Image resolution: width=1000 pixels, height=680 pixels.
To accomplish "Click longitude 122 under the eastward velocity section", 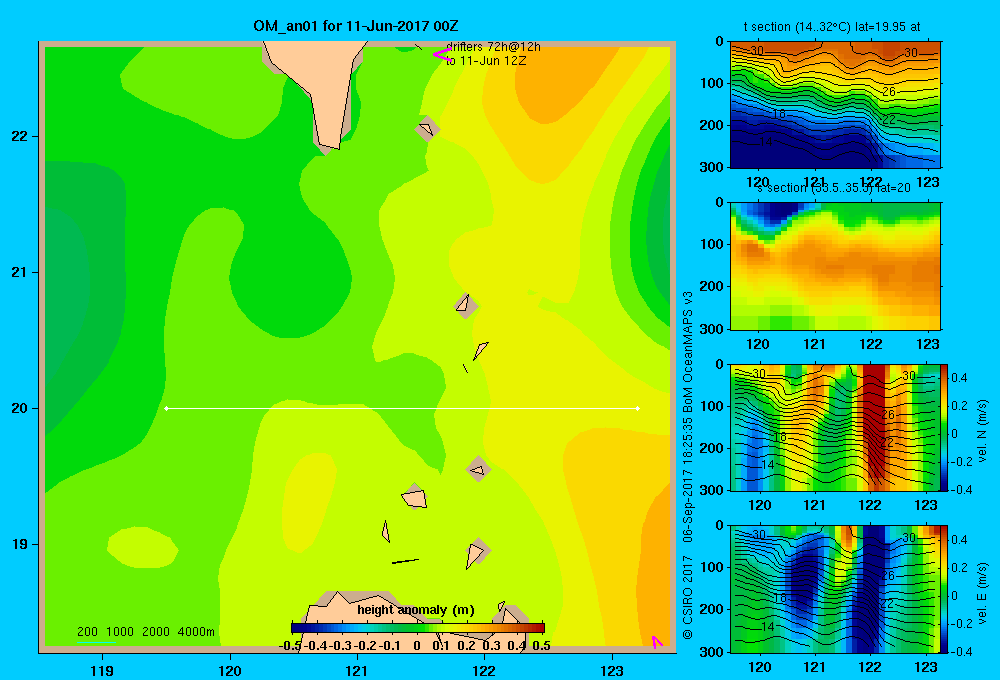I will tap(870, 667).
